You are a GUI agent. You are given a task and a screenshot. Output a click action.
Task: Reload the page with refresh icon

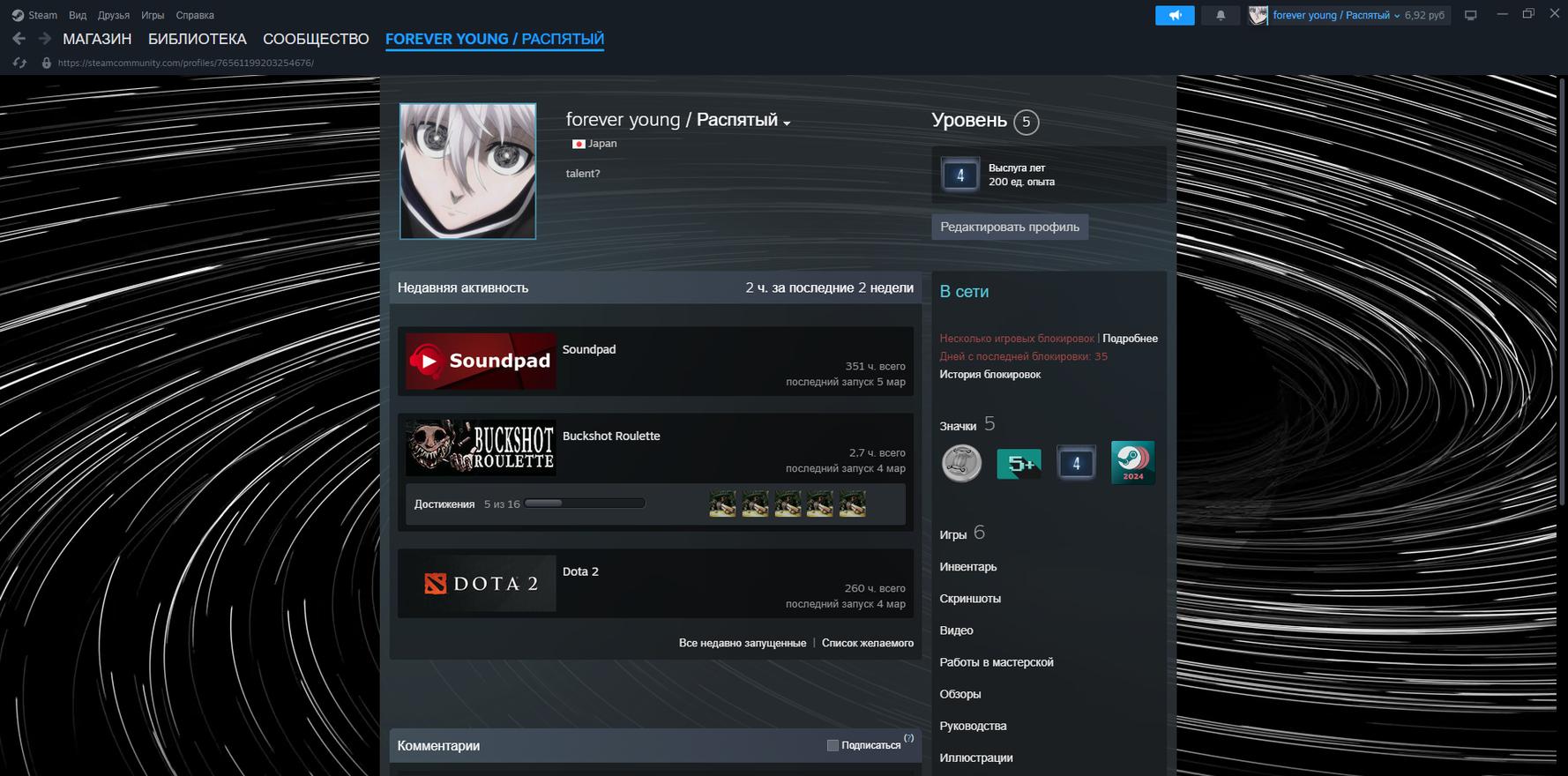19,63
